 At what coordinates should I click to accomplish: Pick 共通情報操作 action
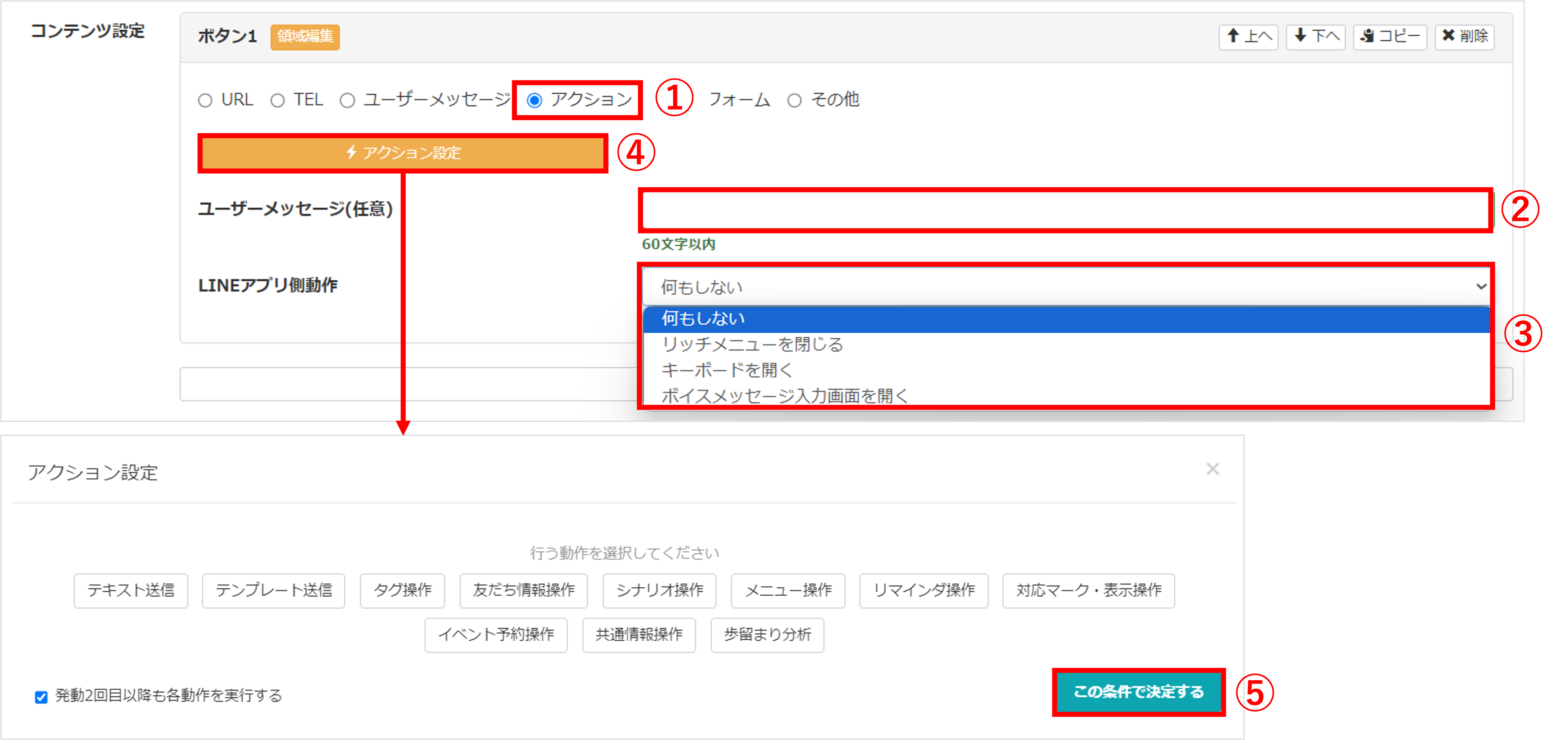639,635
